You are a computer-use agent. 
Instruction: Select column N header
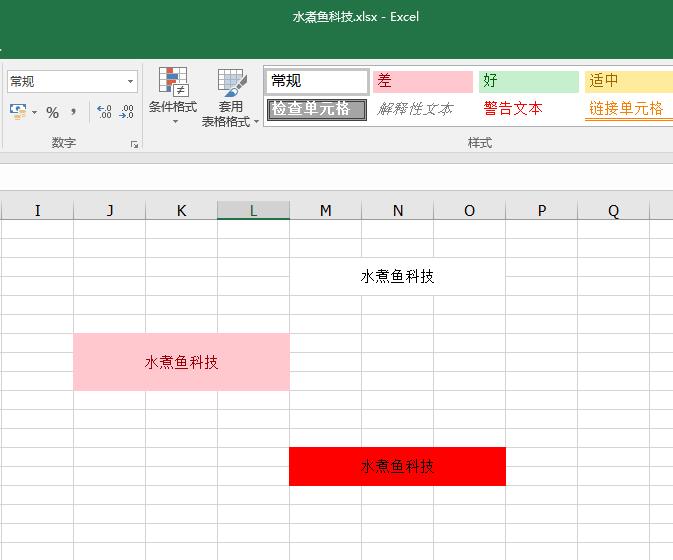coord(398,210)
